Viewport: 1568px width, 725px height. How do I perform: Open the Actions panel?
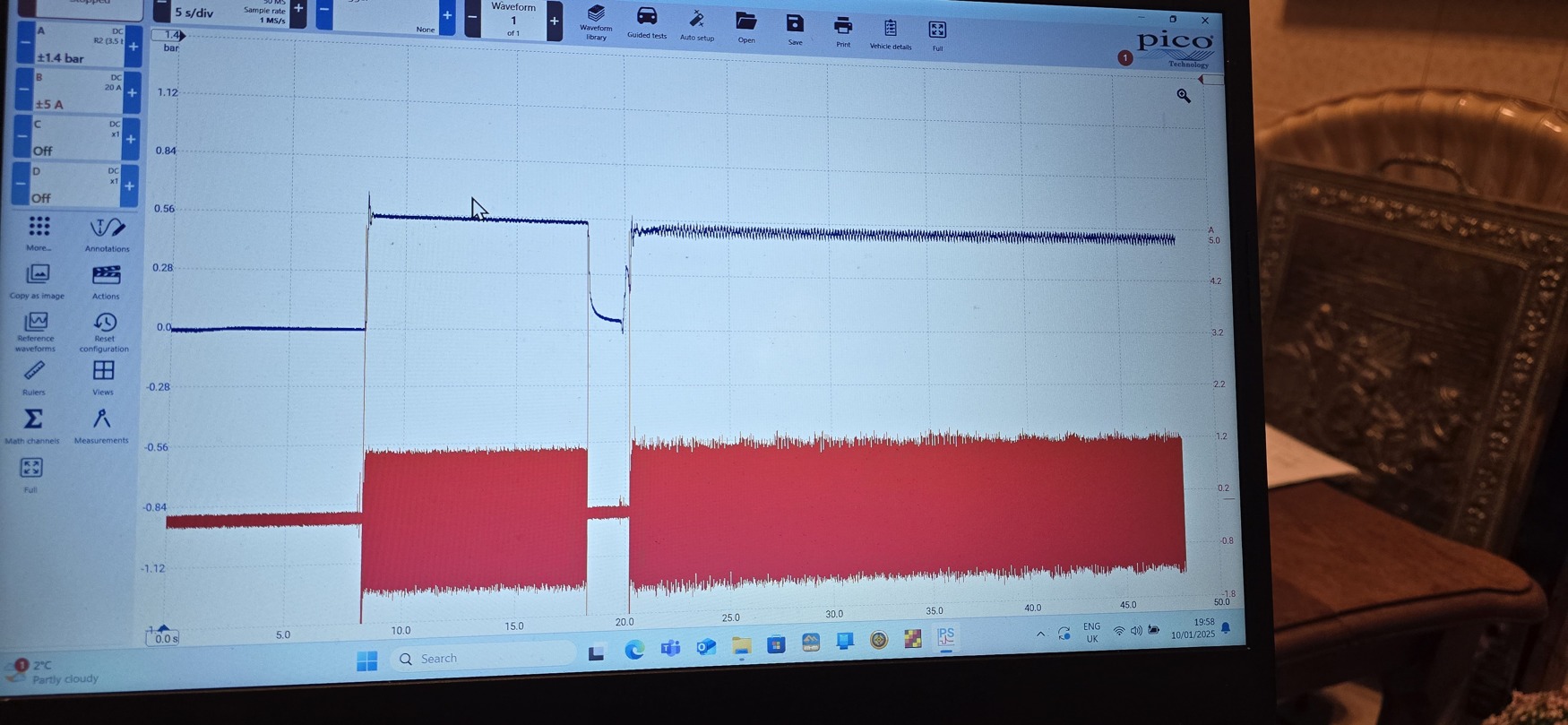(106, 281)
